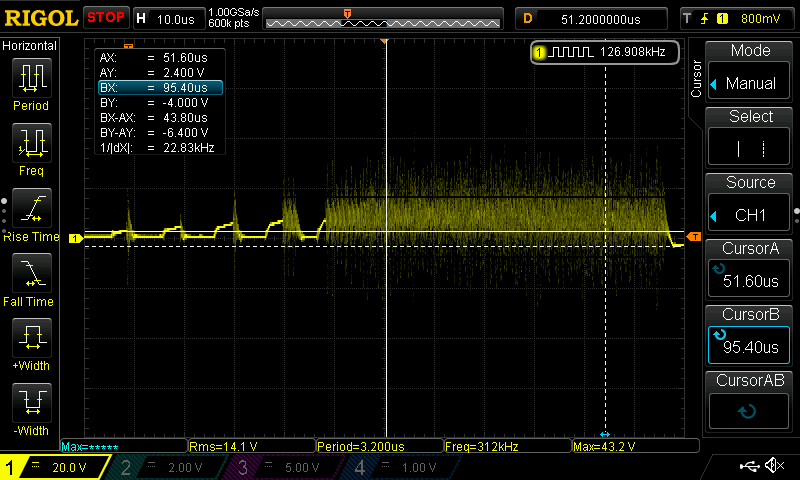Click the Period=3.200us measurement readout
Viewport: 800px width, 480px height.
(x=380, y=446)
